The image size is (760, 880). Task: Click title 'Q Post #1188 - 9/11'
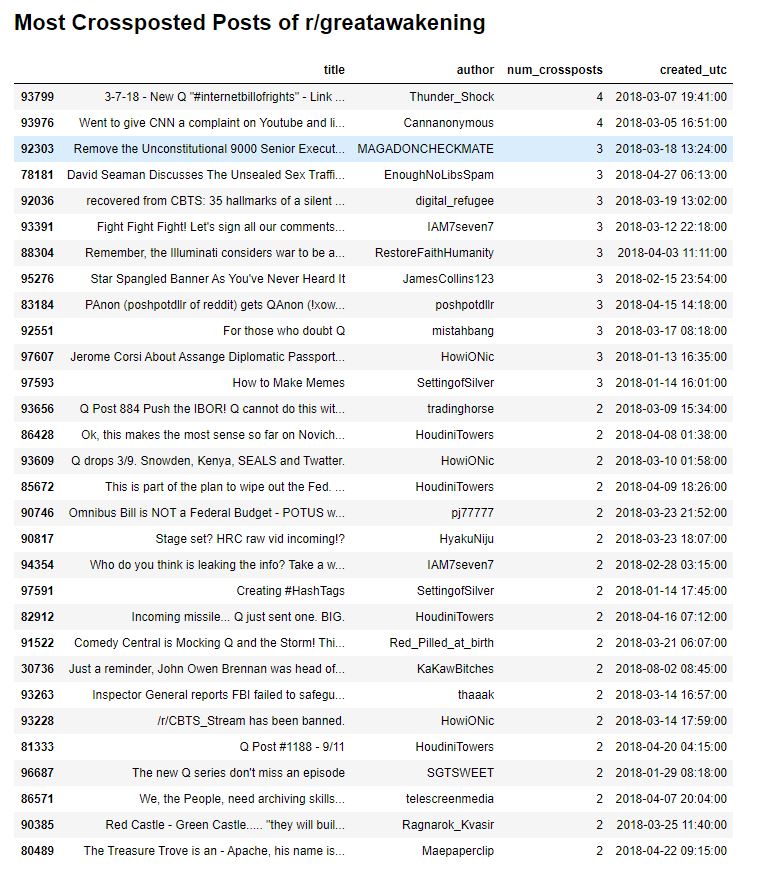292,747
